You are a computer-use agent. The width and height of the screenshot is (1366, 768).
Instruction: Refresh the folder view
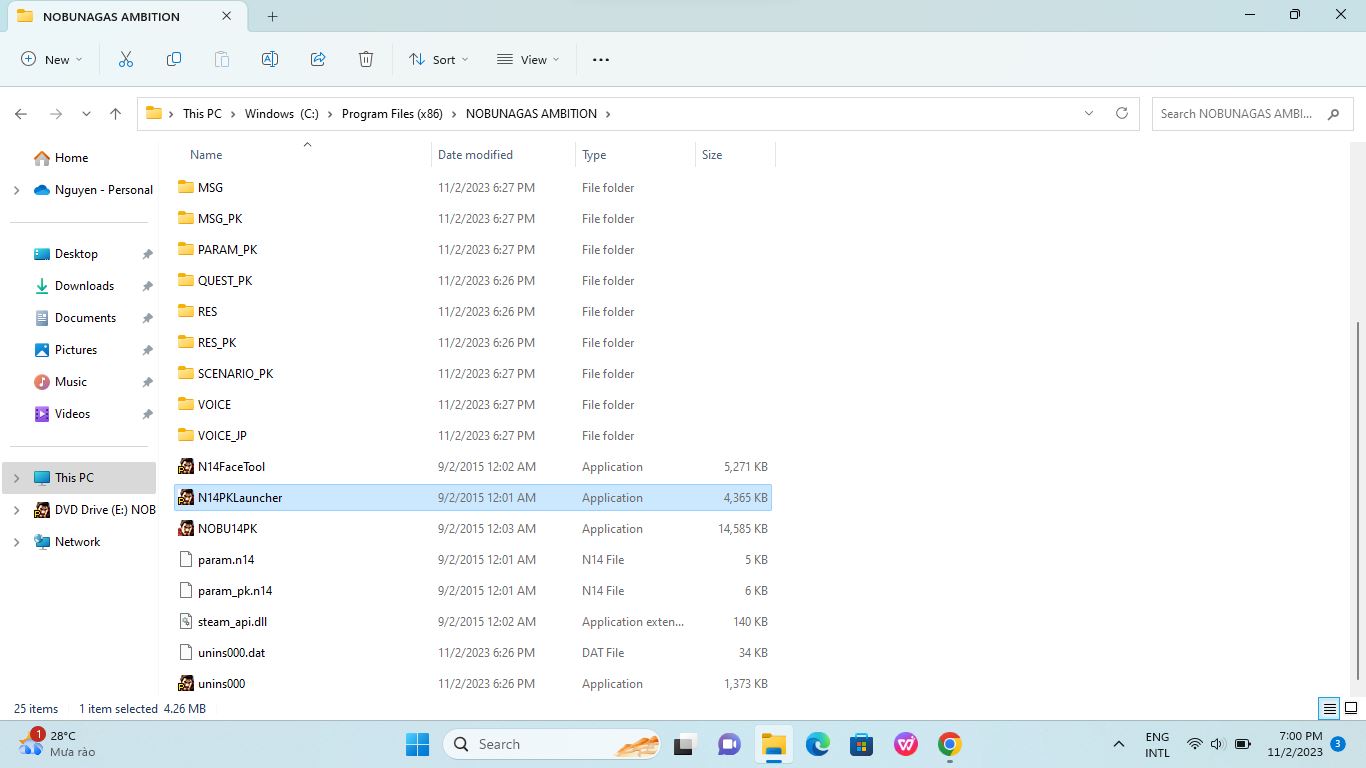pos(1121,113)
